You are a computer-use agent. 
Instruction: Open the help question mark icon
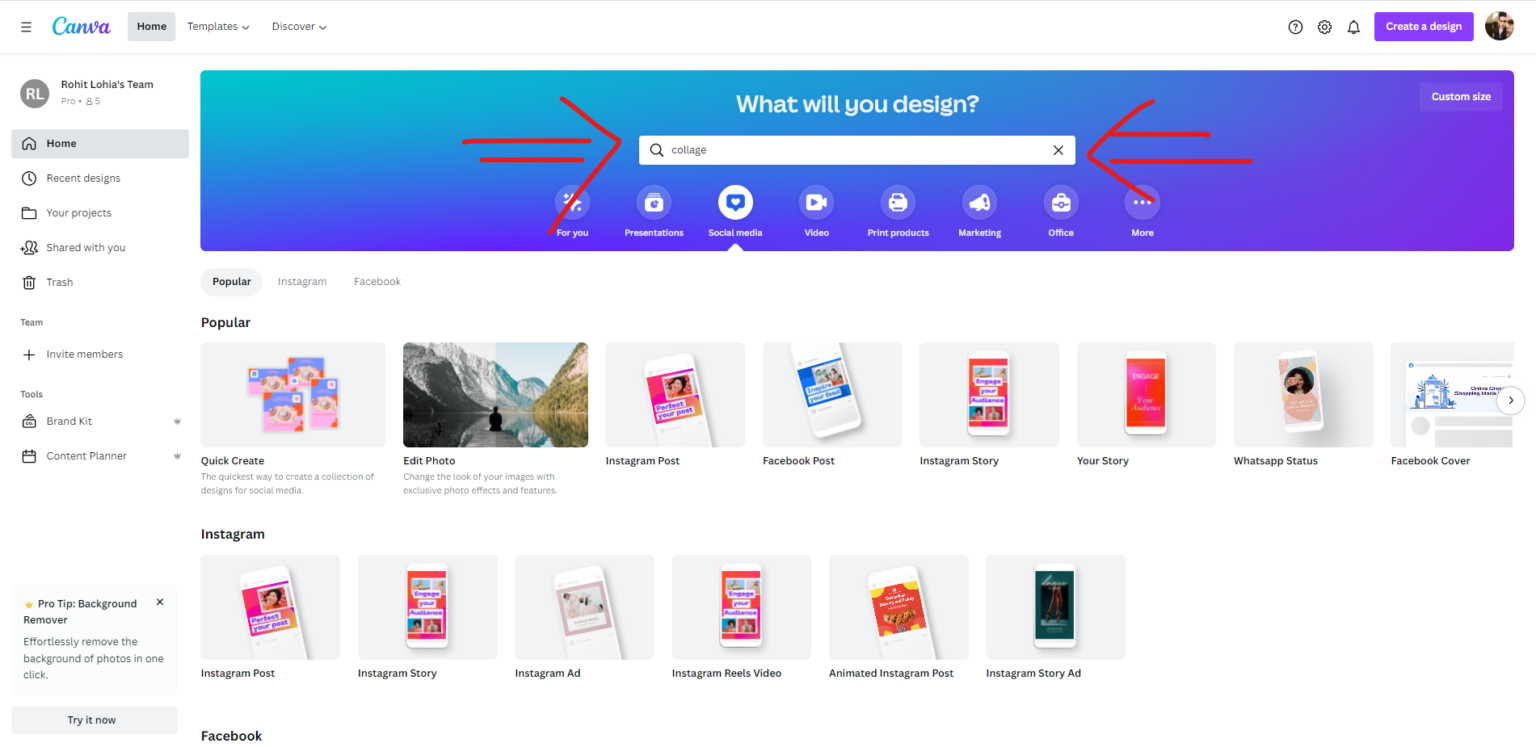click(x=1295, y=26)
